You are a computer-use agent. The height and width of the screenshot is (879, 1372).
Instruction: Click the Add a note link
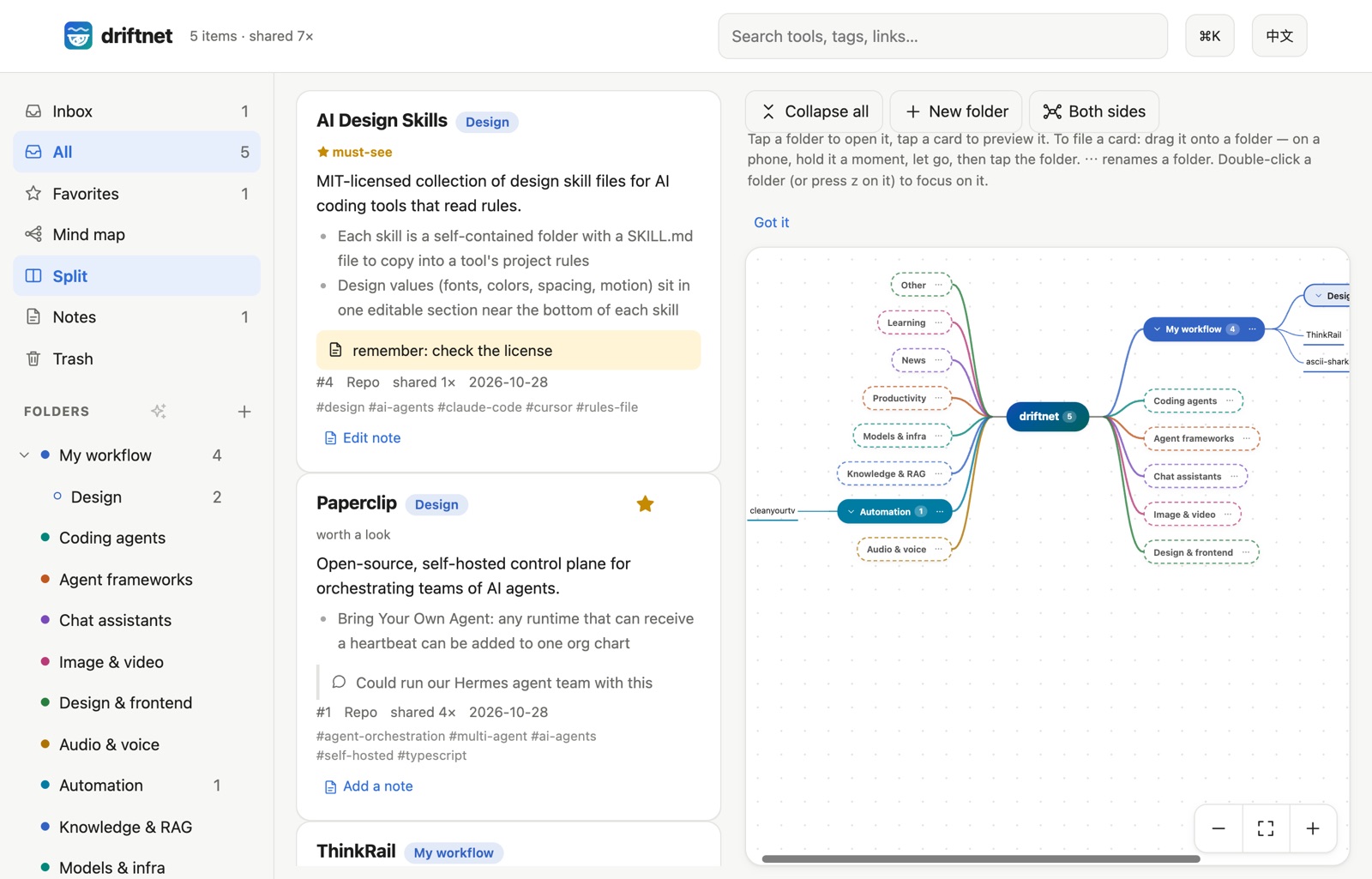point(369,786)
